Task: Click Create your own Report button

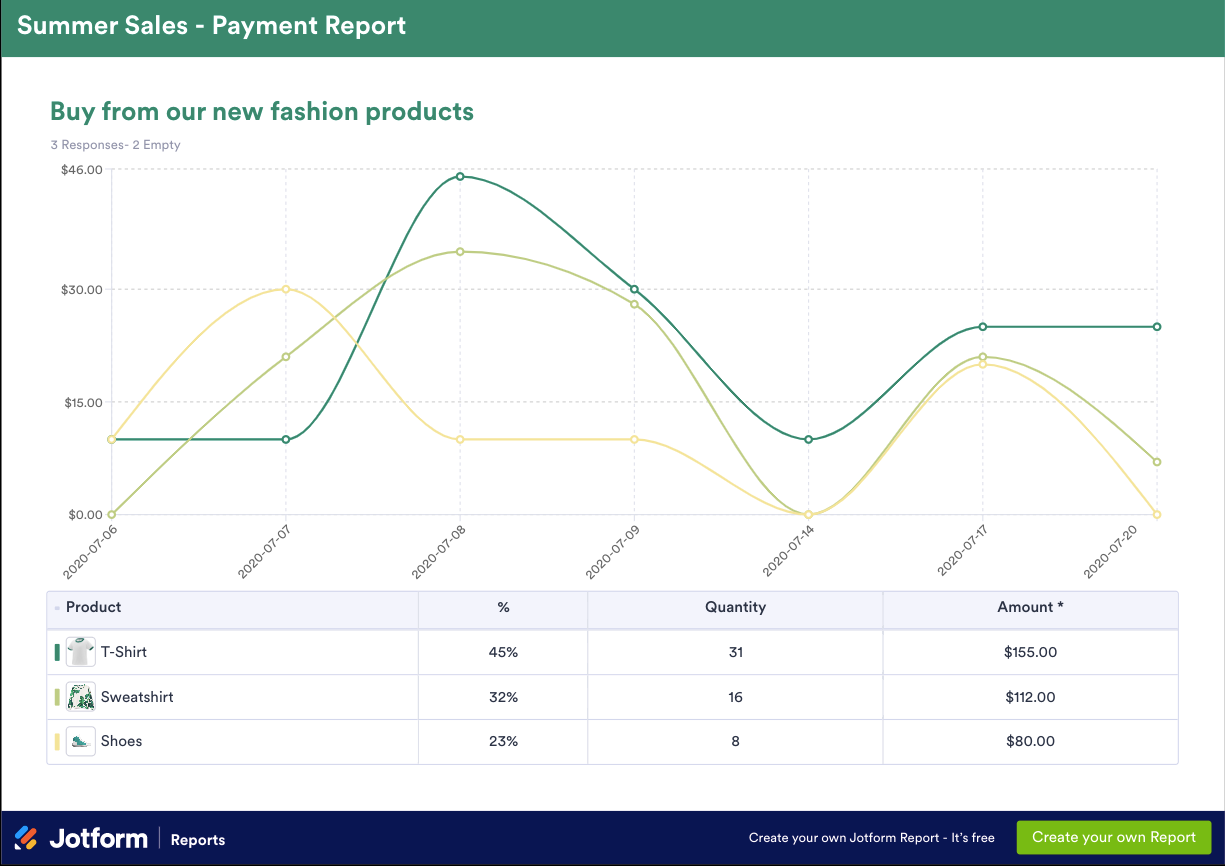Action: pos(1114,838)
